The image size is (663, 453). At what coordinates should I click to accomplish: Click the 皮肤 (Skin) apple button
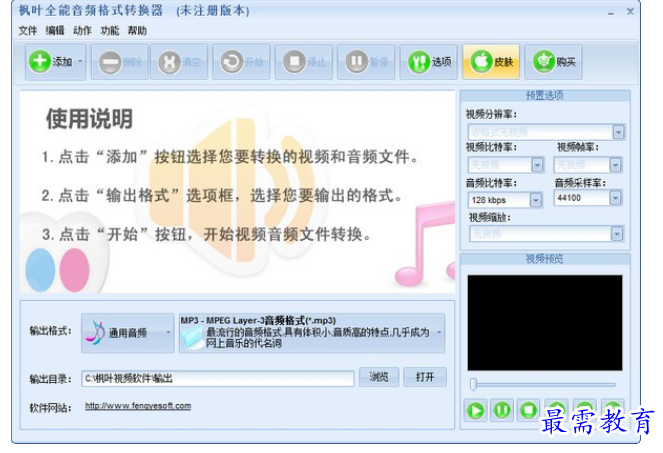pos(491,62)
